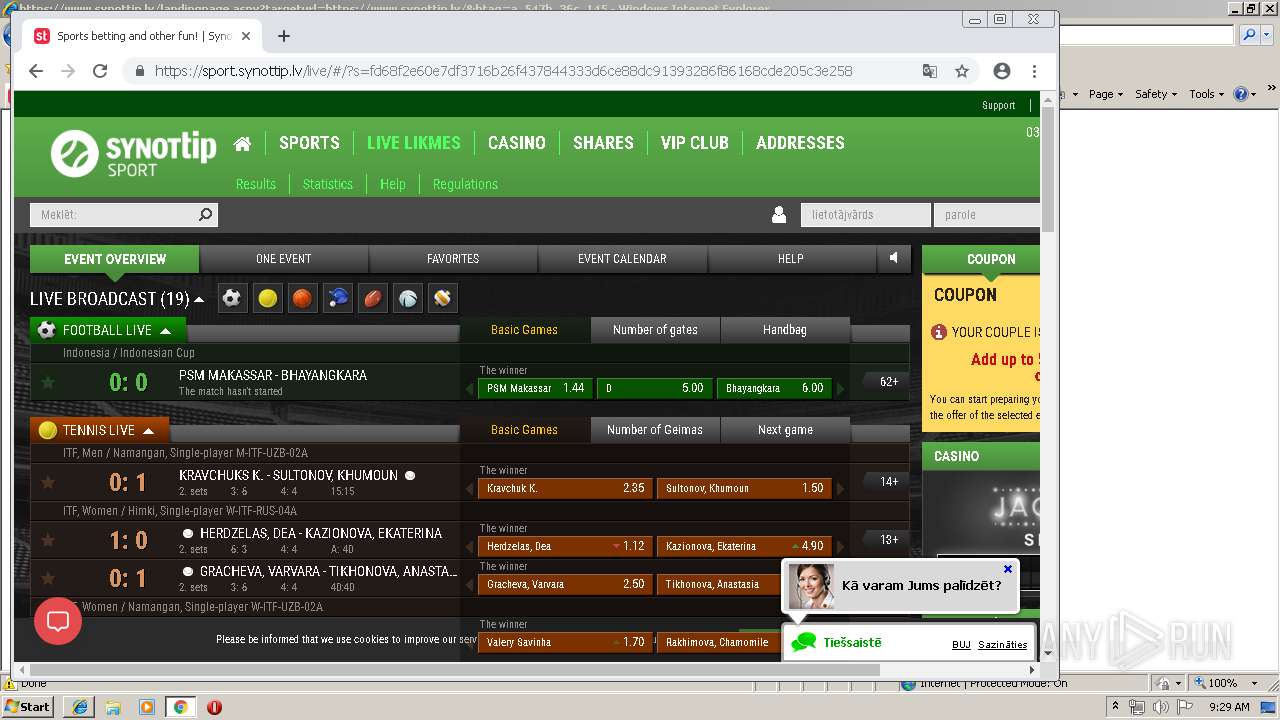Open the red chat bubble button
1280x720 pixels.
point(58,622)
